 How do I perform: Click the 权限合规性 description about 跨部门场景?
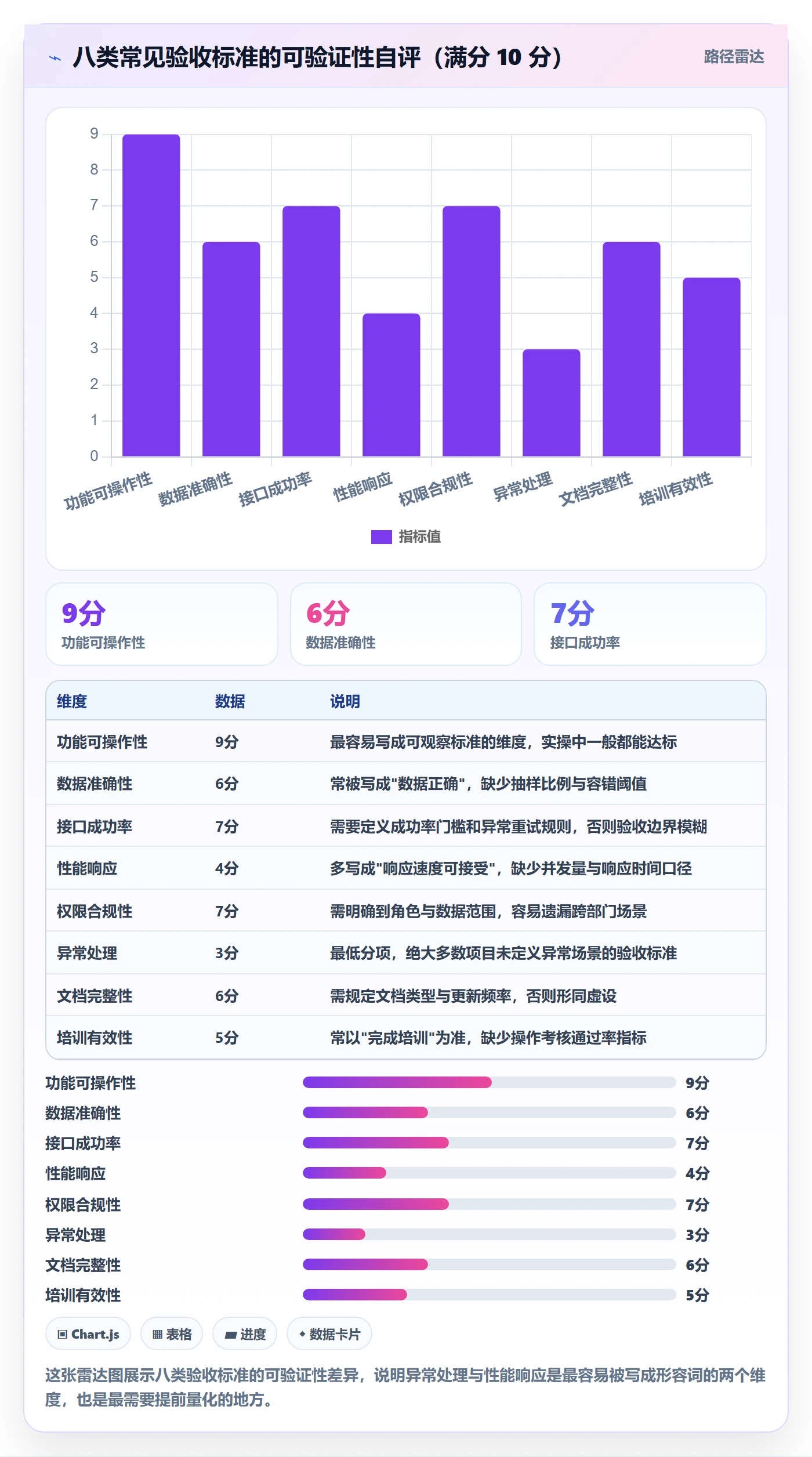pos(488,911)
